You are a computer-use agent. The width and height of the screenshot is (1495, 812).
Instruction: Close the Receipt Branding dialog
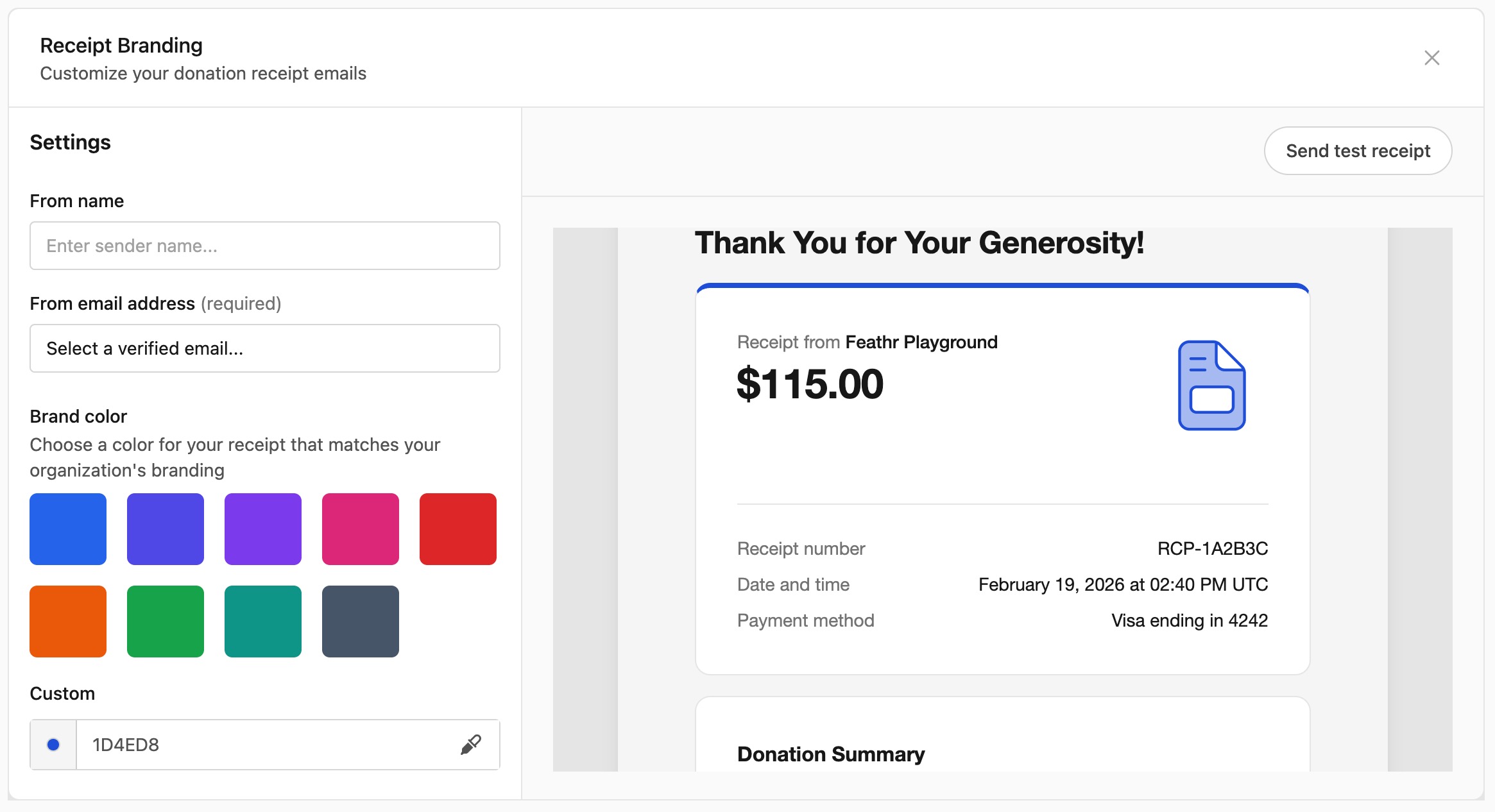tap(1431, 58)
